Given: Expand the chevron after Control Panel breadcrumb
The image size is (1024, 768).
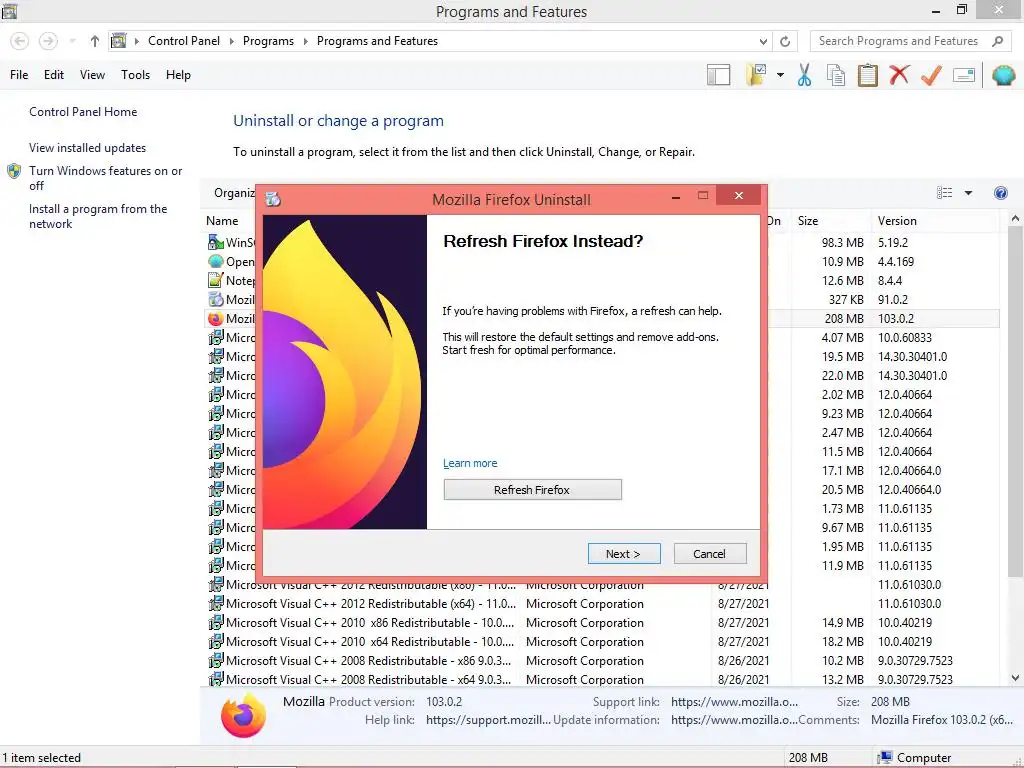Looking at the screenshot, I should [x=231, y=41].
